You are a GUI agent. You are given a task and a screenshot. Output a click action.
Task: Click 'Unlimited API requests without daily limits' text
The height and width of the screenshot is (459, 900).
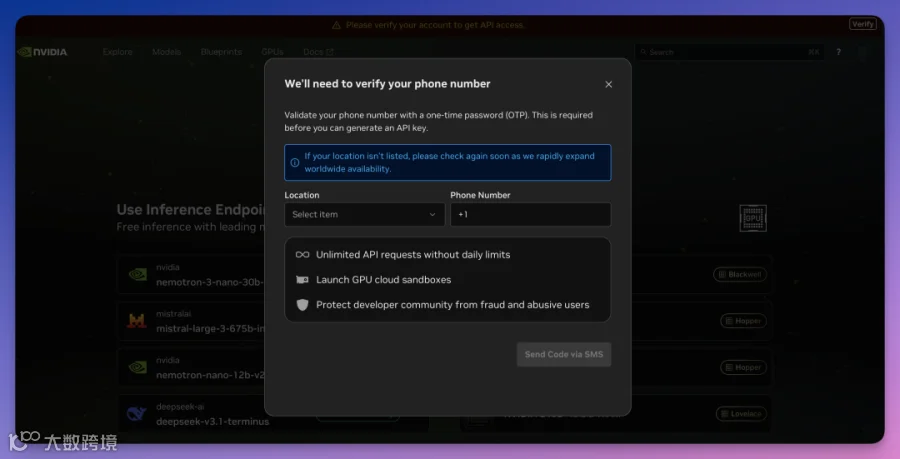click(413, 255)
